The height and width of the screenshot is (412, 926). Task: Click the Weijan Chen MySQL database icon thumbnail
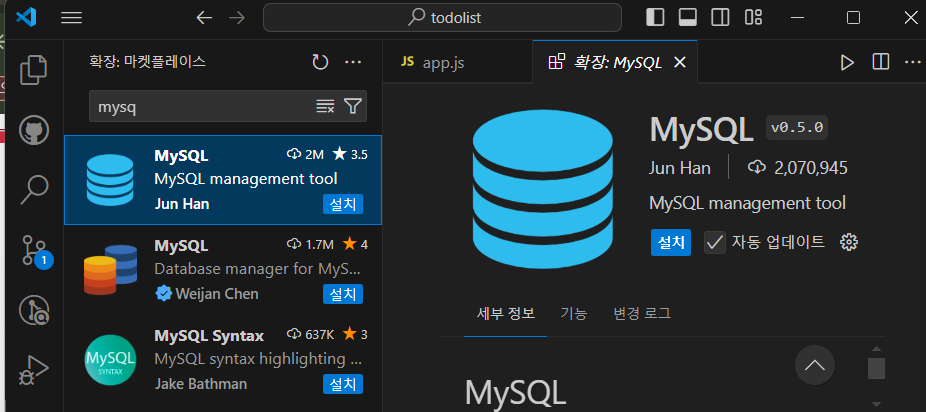[110, 270]
